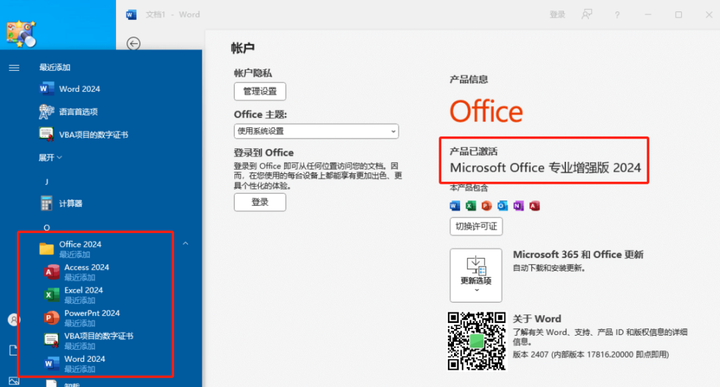Open the Office theme dropdown

316,131
